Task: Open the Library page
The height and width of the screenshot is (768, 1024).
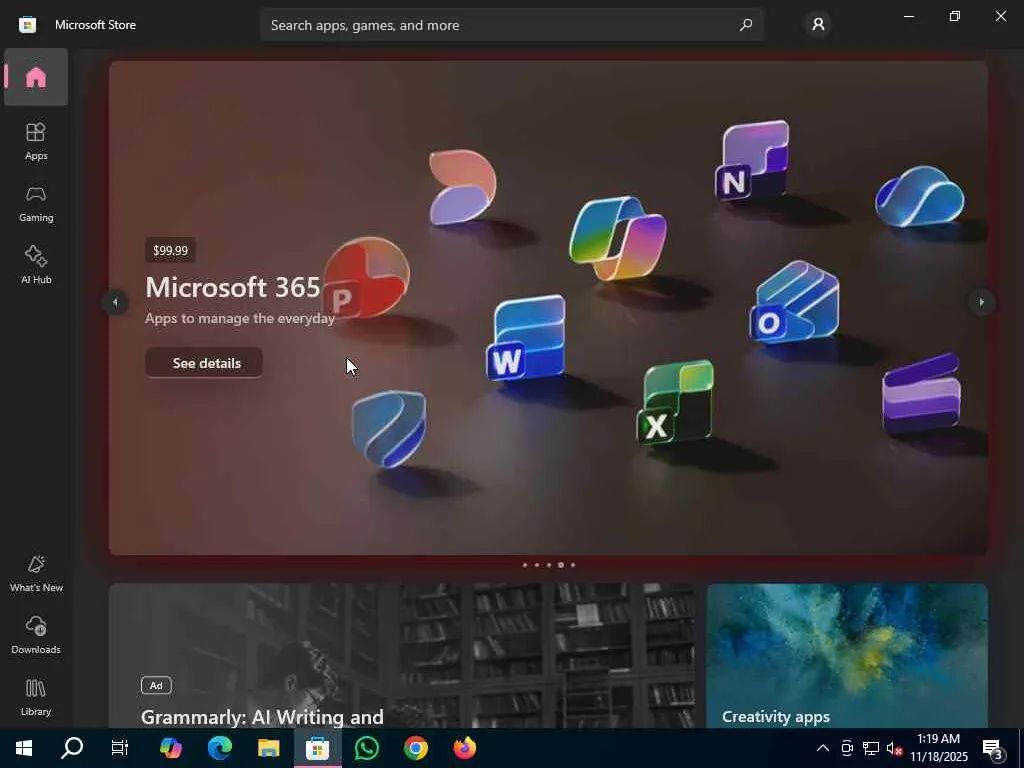Action: point(36,697)
